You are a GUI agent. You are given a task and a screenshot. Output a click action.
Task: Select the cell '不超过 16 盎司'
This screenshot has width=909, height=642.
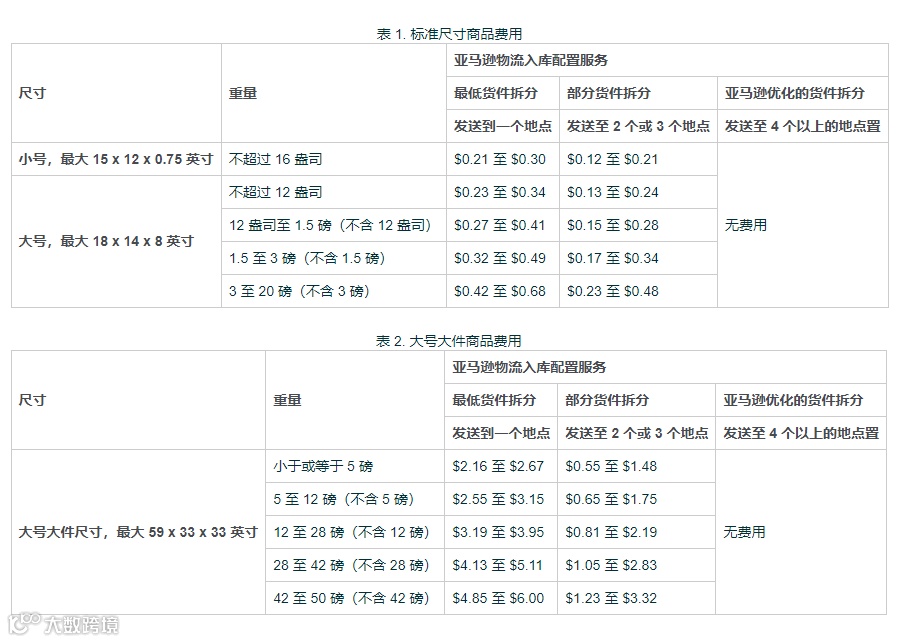coord(333,159)
